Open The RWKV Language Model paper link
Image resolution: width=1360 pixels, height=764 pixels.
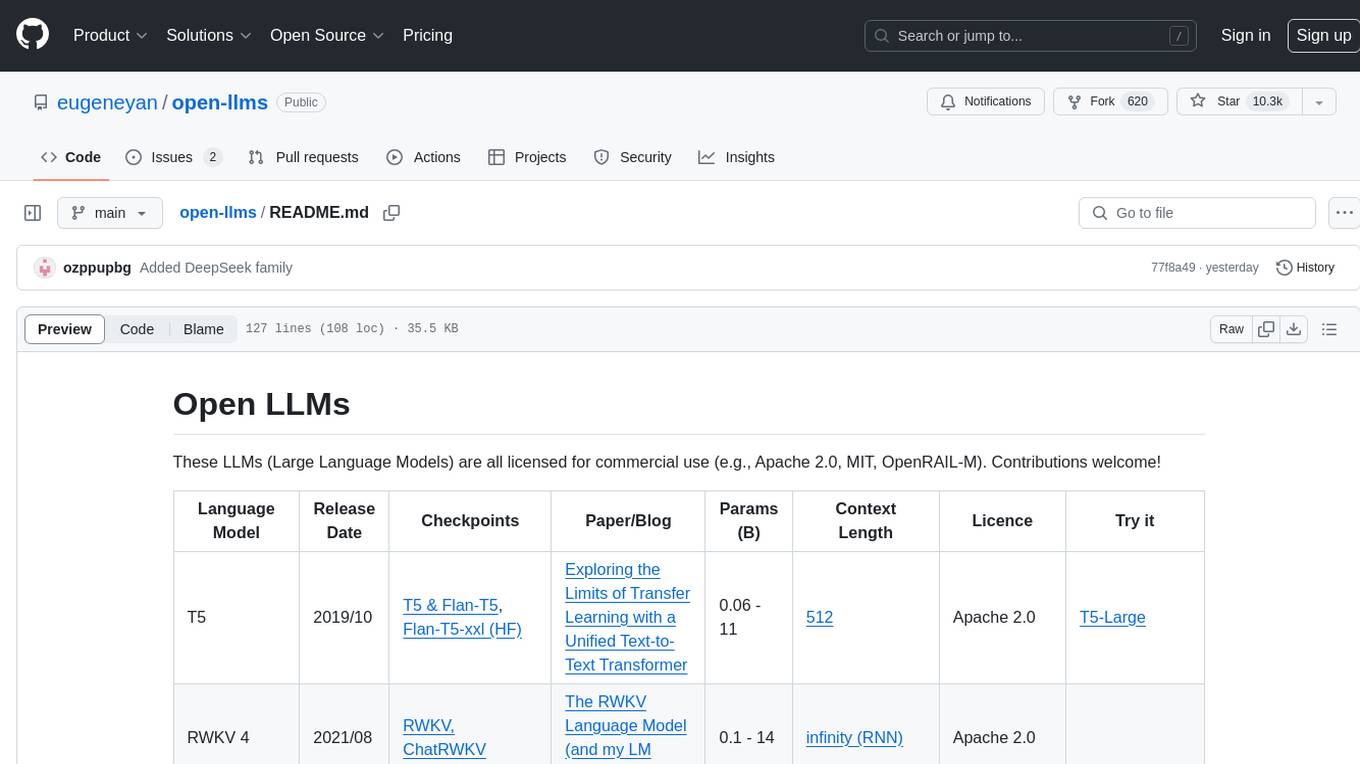click(625, 728)
